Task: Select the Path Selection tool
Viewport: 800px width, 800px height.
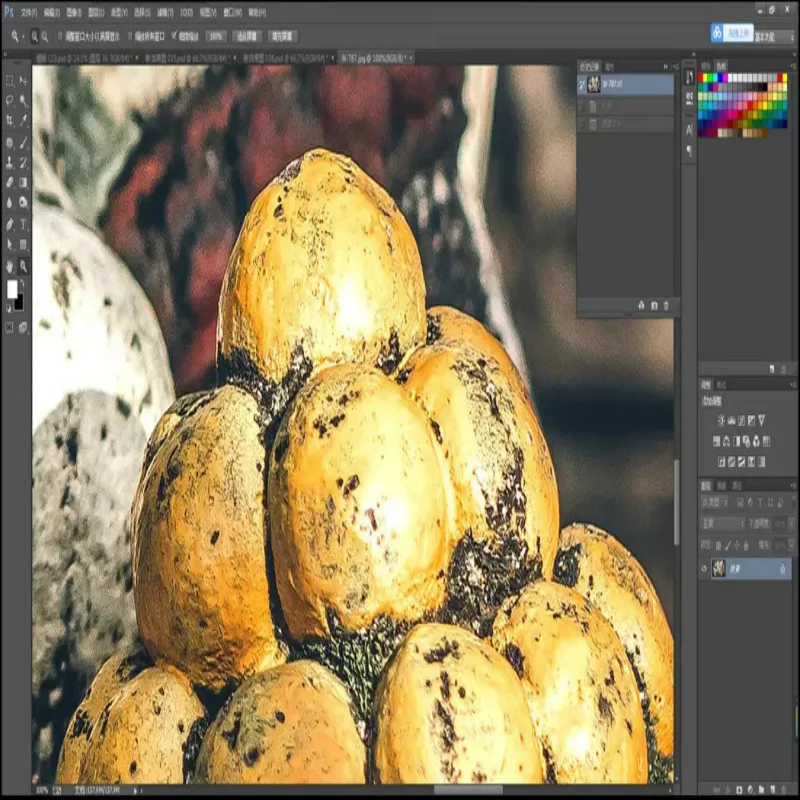Action: click(10, 244)
